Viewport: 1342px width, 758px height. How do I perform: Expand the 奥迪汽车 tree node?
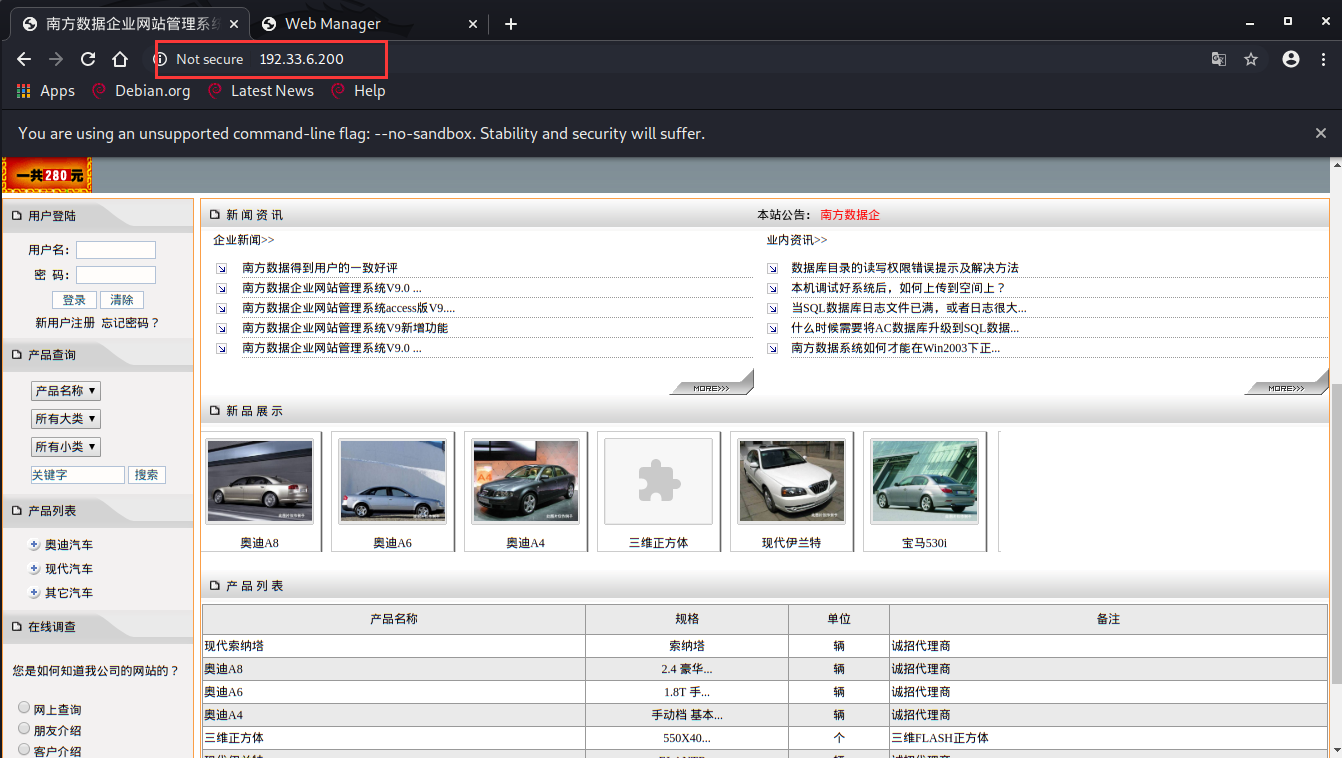[x=35, y=545]
